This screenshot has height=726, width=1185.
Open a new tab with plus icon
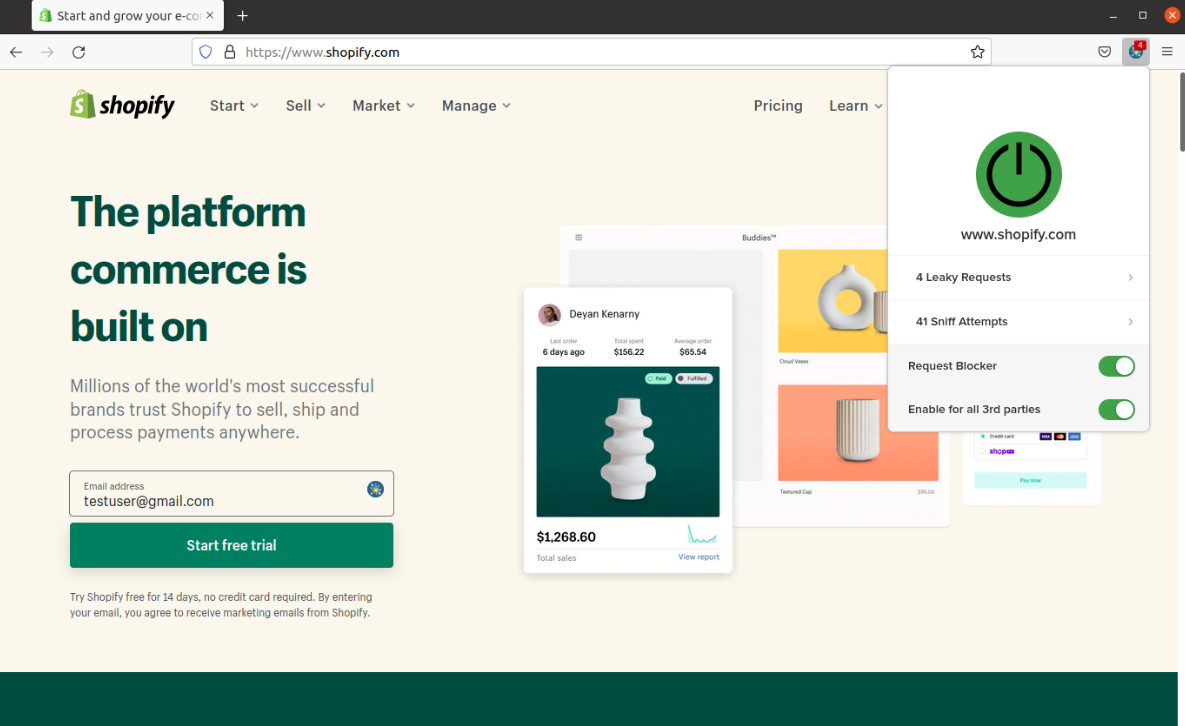(242, 15)
